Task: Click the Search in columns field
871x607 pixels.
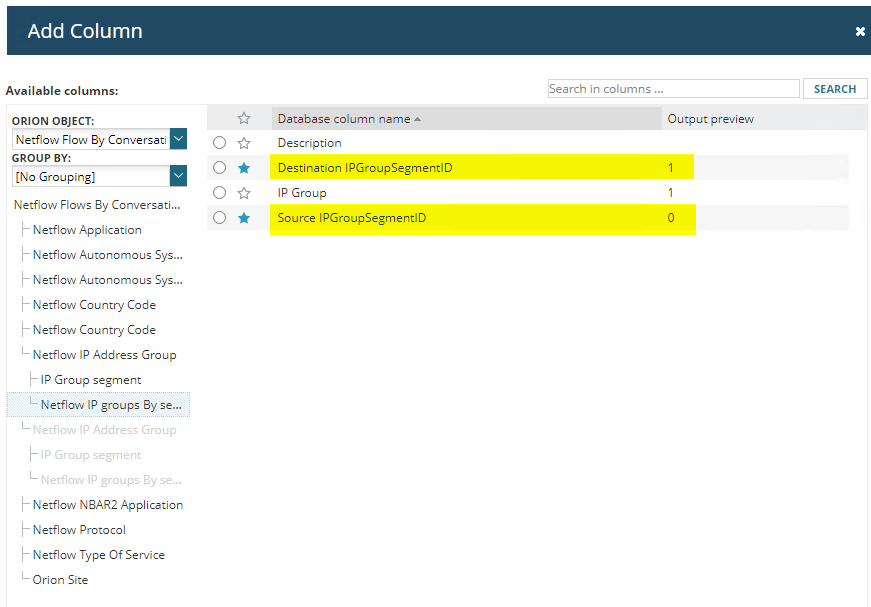Action: 673,89
